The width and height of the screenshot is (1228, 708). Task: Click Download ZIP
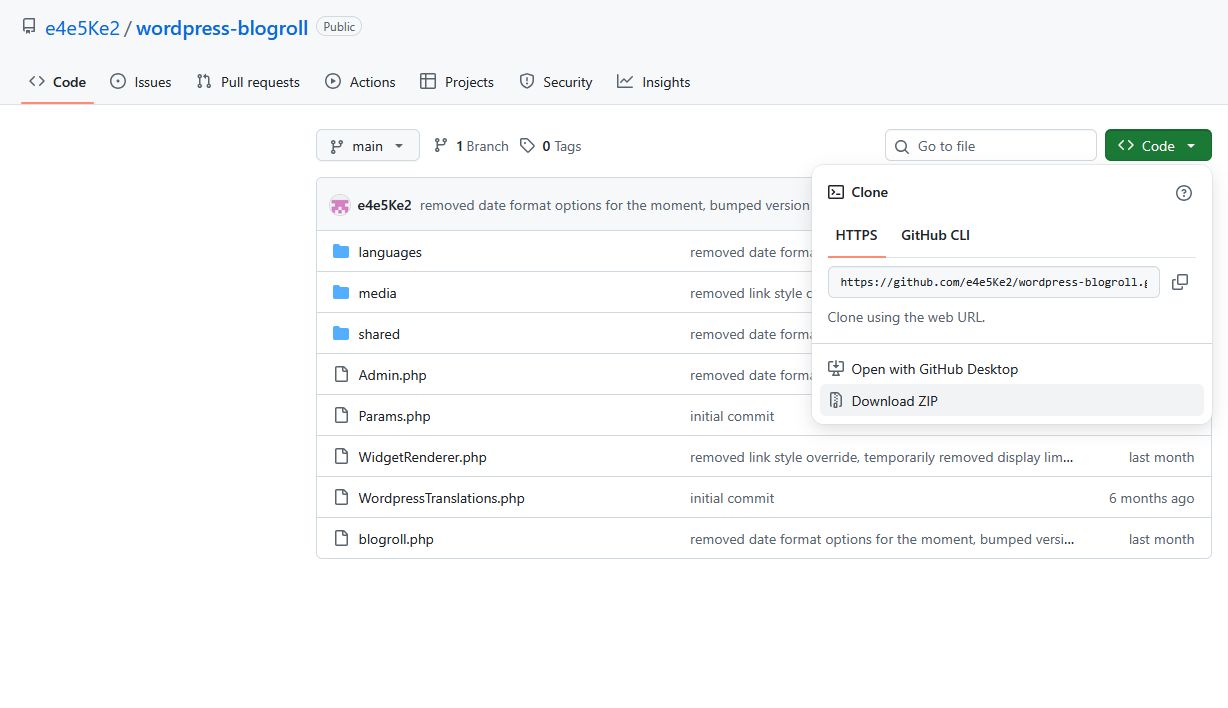point(894,401)
